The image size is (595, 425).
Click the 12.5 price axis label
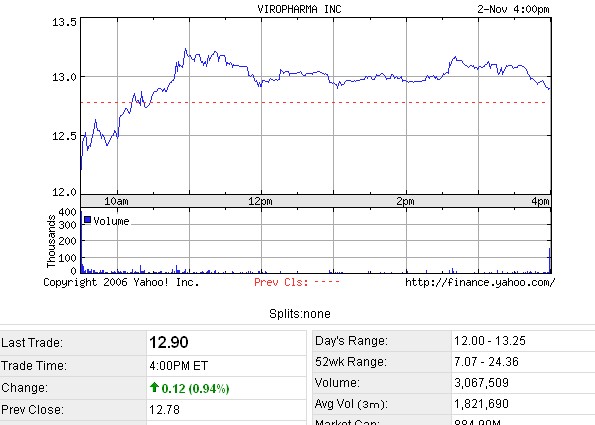64,136
